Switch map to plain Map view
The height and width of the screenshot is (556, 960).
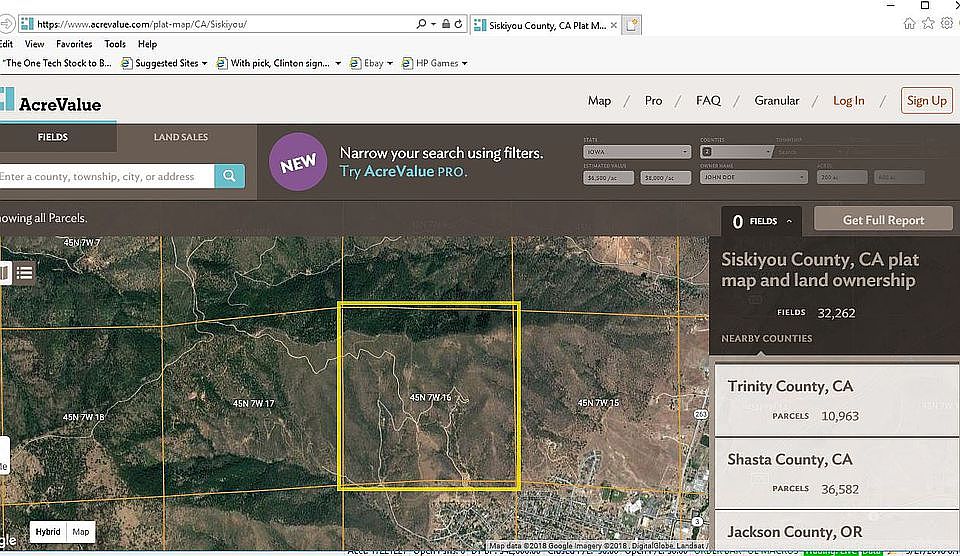click(x=81, y=532)
